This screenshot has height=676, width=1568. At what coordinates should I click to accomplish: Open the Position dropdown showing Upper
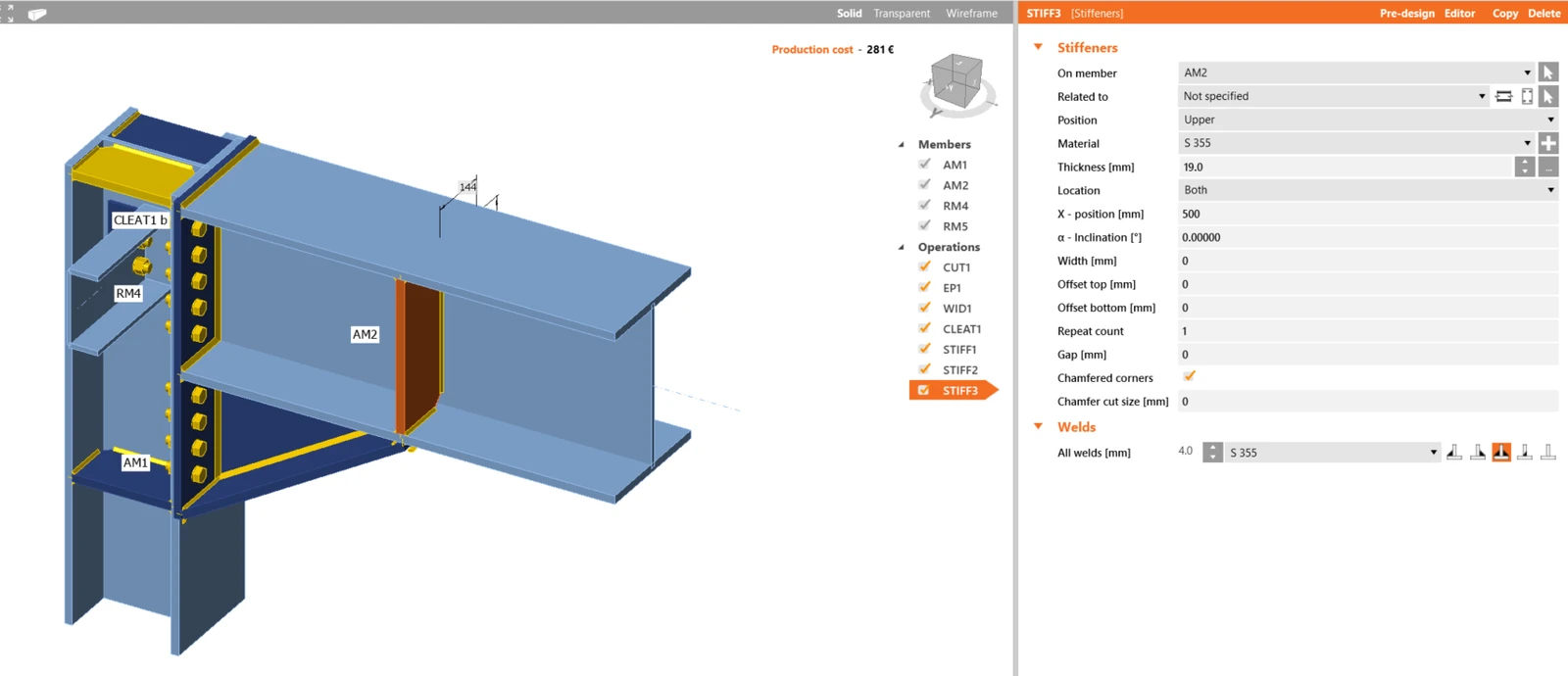[x=1368, y=120]
